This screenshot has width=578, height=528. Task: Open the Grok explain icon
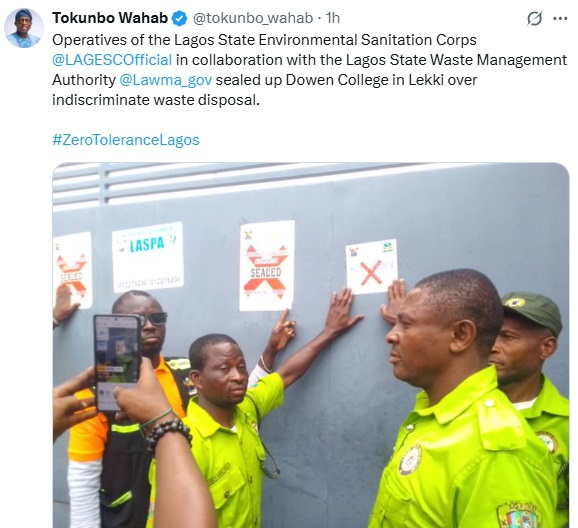coord(534,18)
